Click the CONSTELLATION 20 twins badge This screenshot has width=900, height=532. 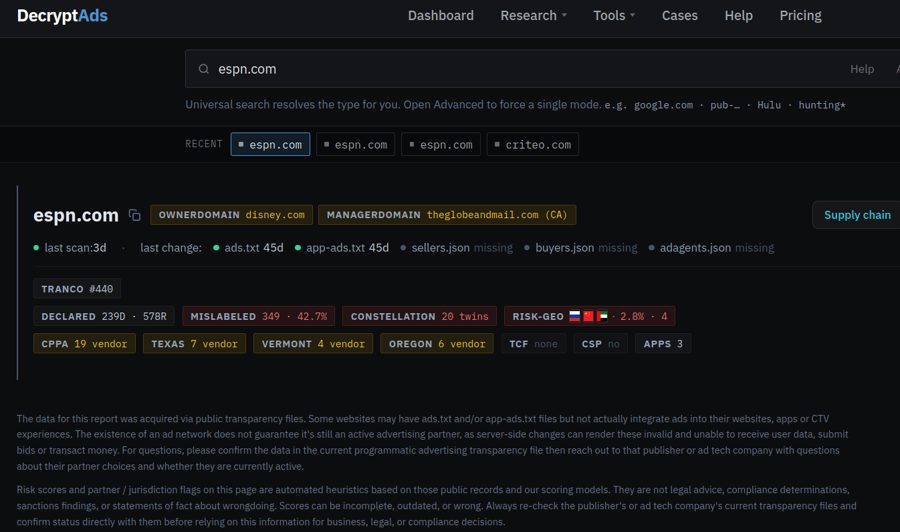click(420, 316)
